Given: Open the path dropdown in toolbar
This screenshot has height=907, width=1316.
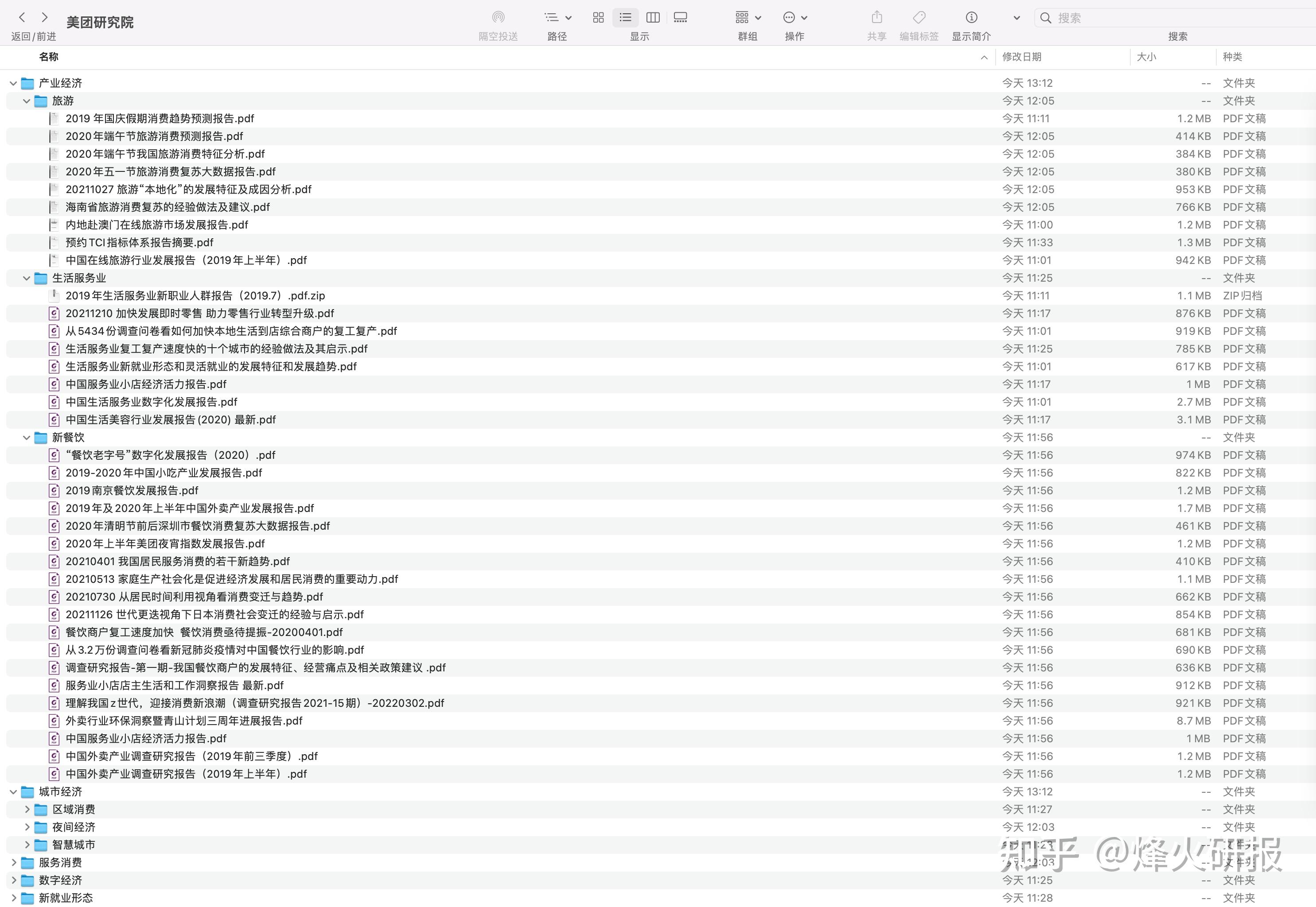Looking at the screenshot, I should coord(557,18).
